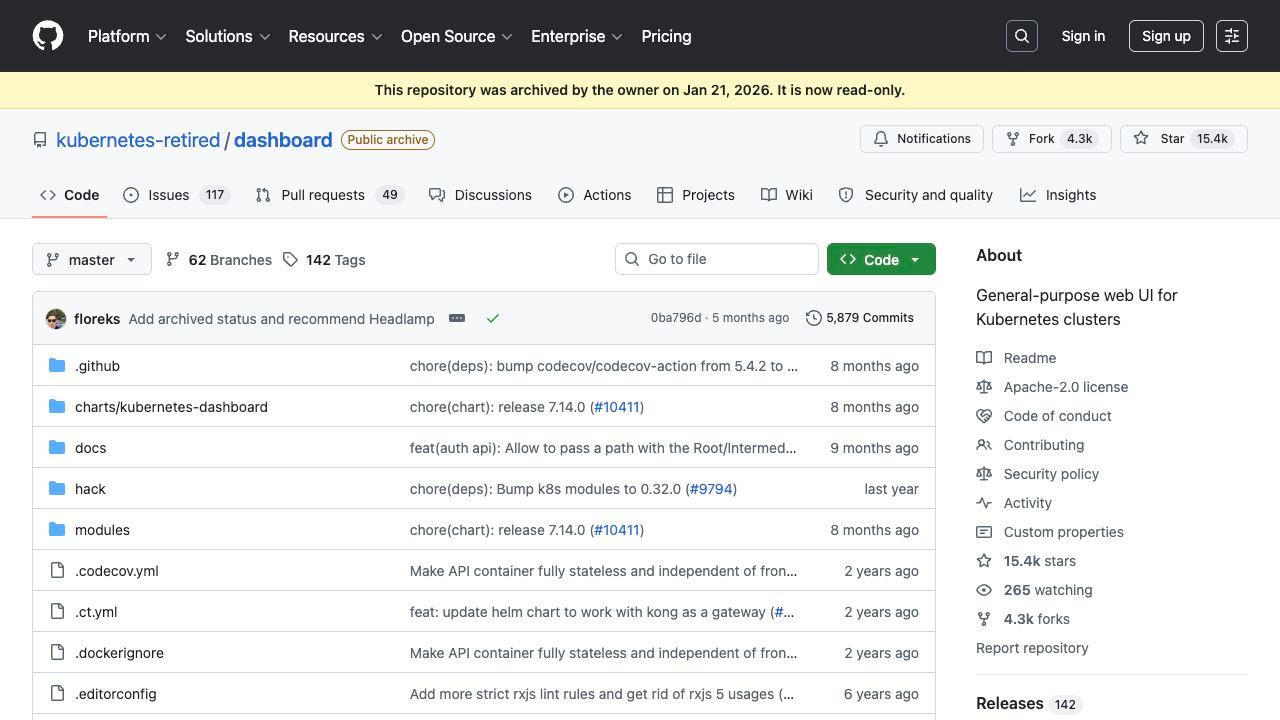Open the Actions tab
The image size is (1280, 720).
click(x=594, y=195)
